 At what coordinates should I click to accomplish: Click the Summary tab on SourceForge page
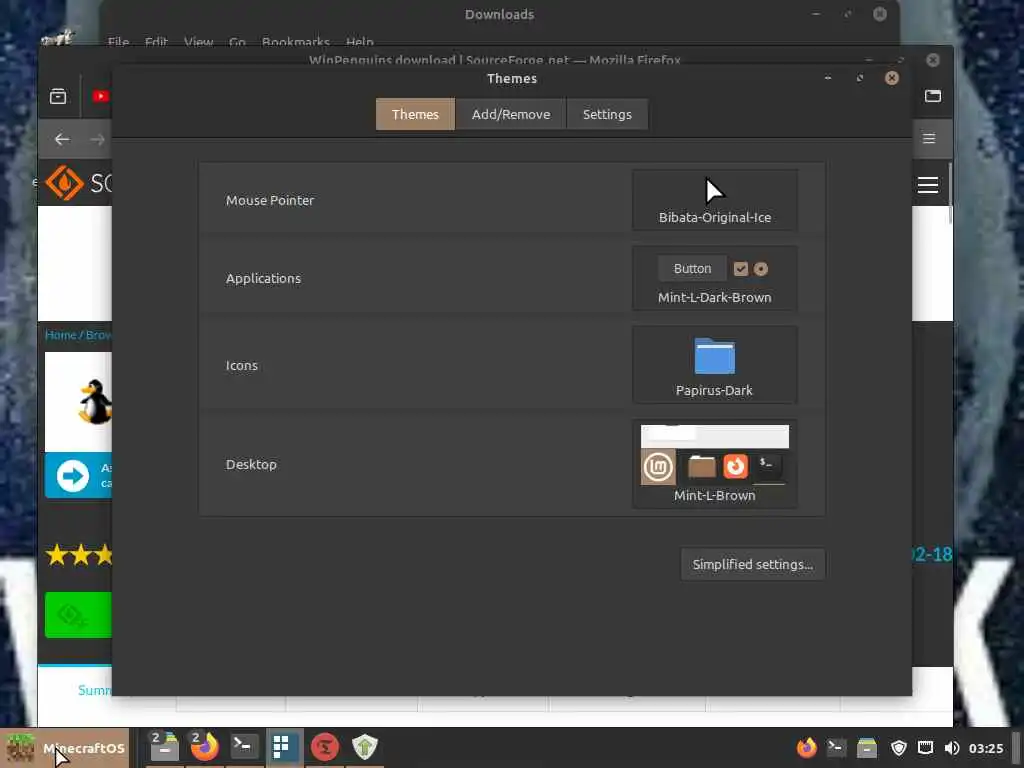(95, 690)
